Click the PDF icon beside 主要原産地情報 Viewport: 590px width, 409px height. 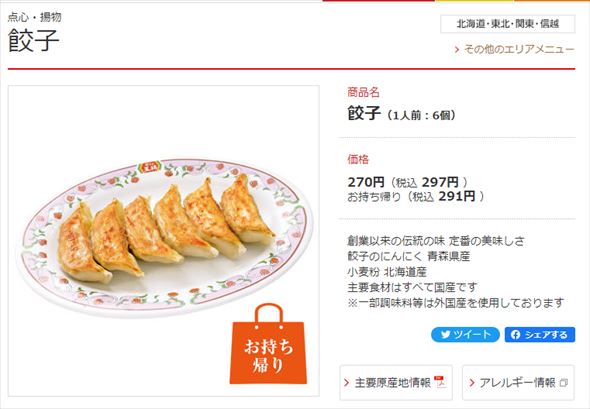click(439, 382)
